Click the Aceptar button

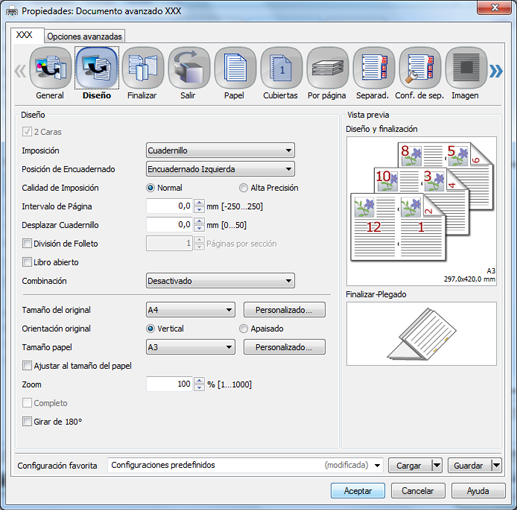(358, 491)
